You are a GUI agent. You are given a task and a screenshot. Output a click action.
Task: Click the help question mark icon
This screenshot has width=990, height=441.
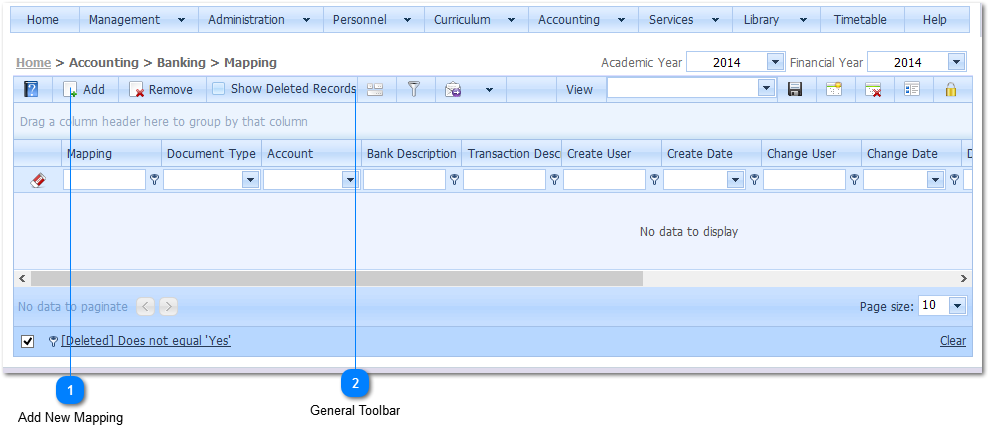31,90
